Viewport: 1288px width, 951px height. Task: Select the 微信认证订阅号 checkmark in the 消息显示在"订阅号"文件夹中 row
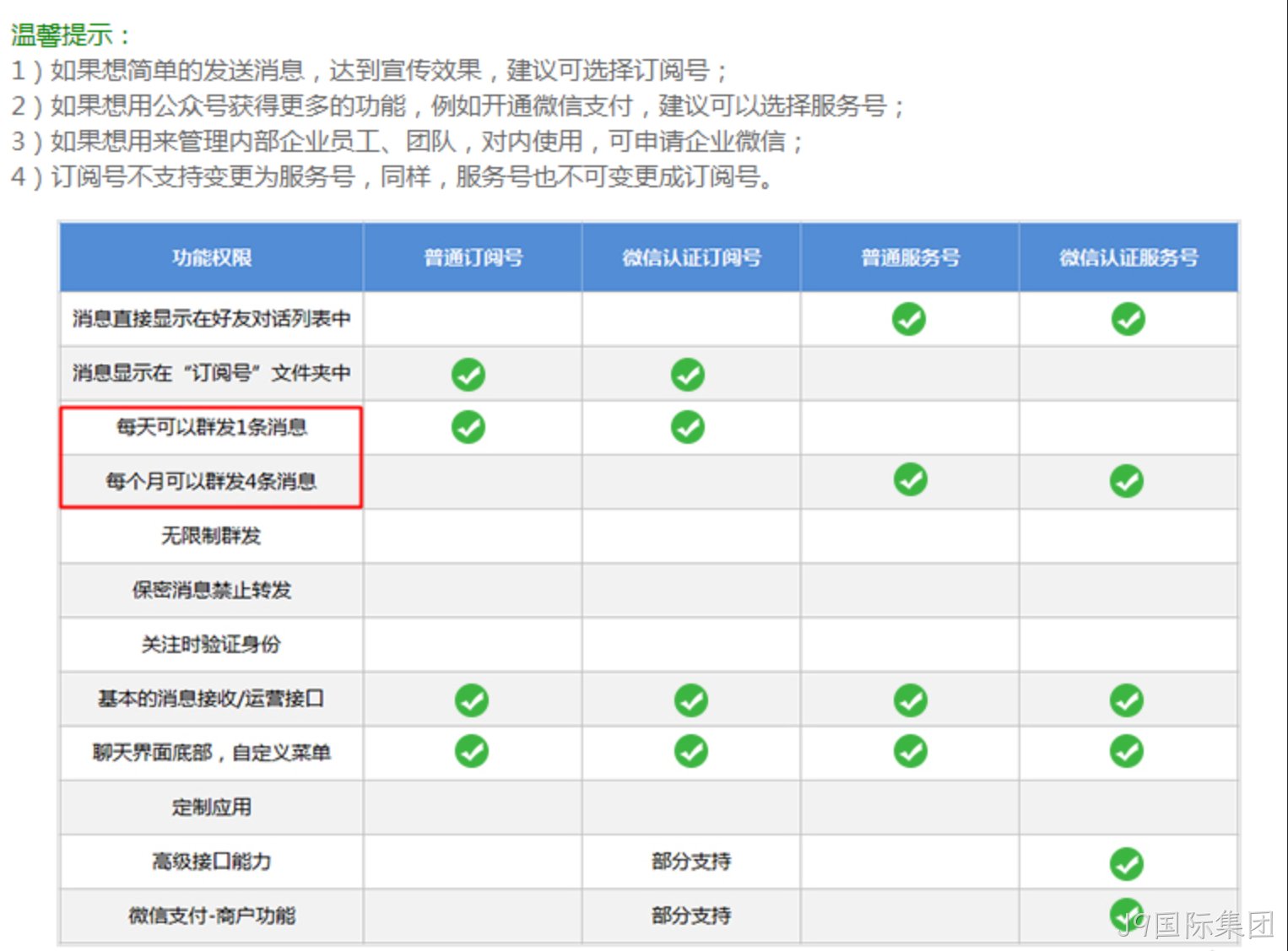tap(688, 374)
